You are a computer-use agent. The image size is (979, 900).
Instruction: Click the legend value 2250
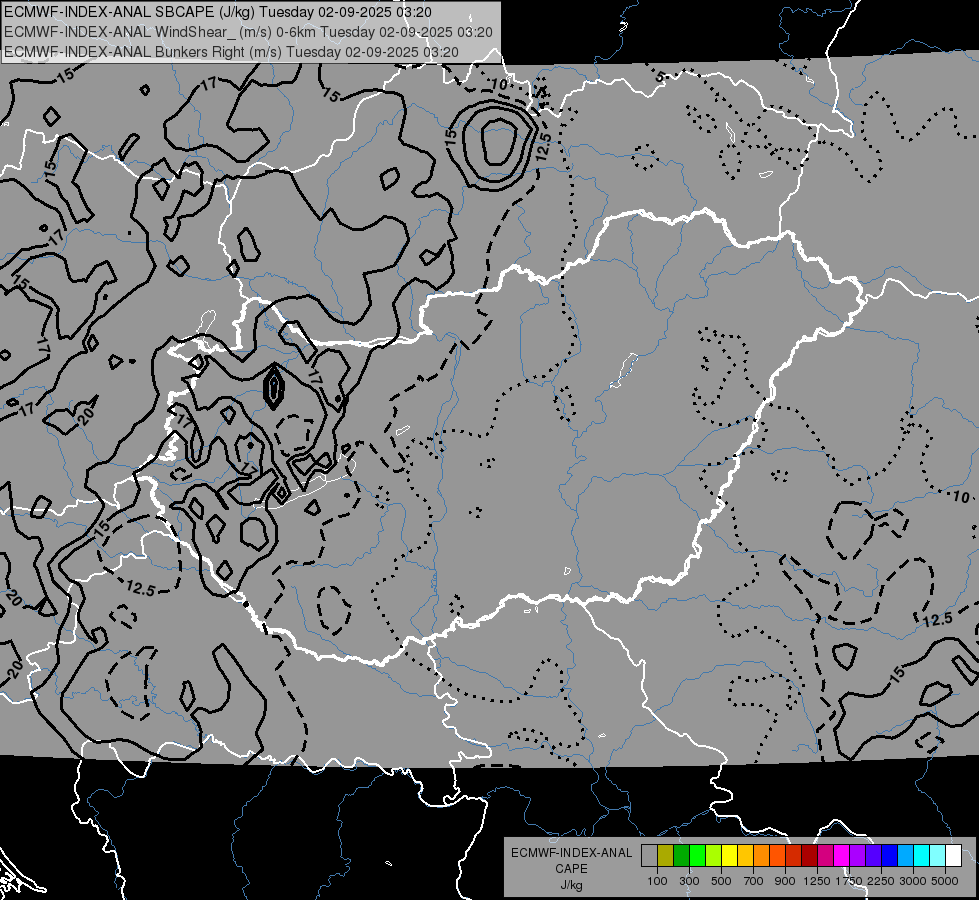(882, 881)
